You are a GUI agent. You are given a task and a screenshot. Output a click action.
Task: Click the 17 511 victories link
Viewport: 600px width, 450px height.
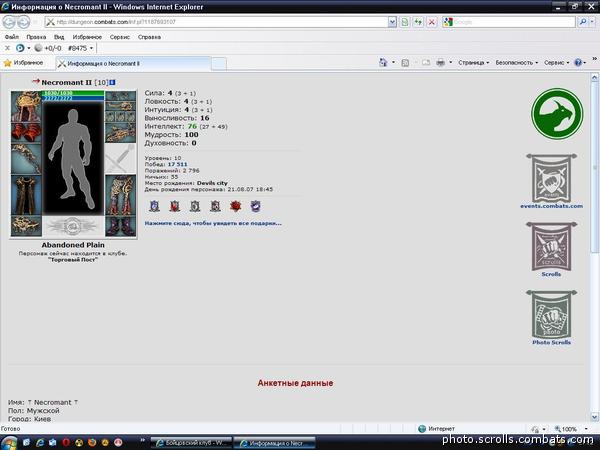pos(178,164)
